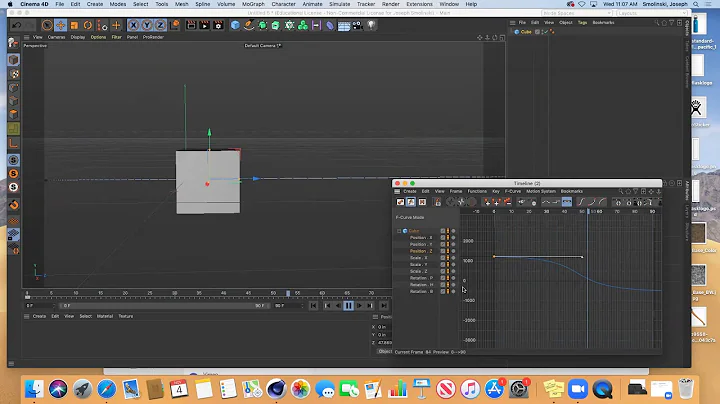Click the coordinate system icon
The image size is (720, 404).
174,25
